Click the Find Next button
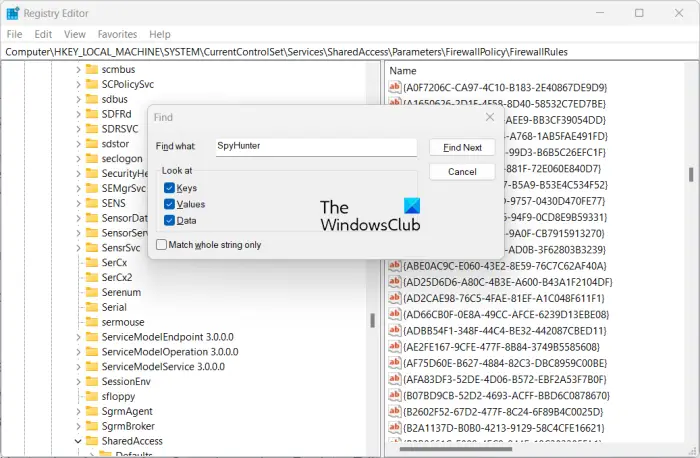This screenshot has height=458, width=700. tap(462, 147)
